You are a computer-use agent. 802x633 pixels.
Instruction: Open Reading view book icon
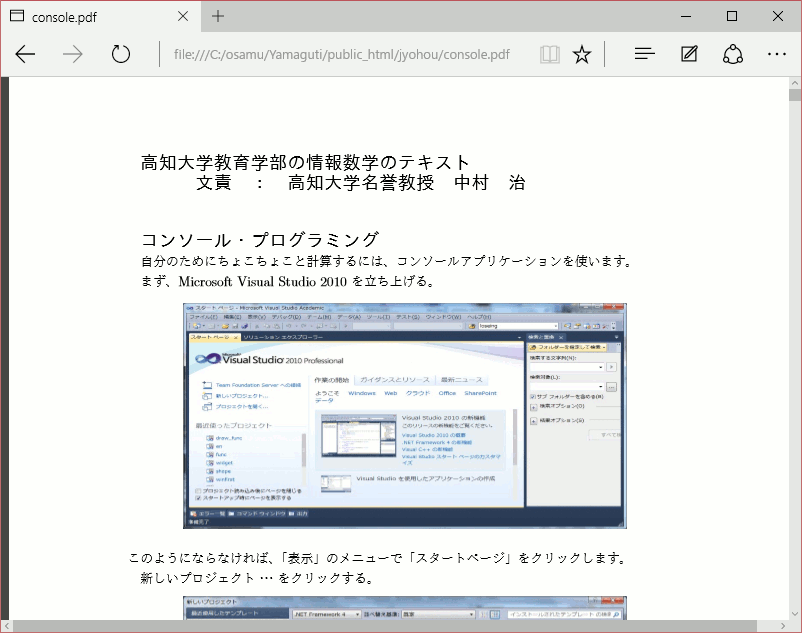[550, 54]
